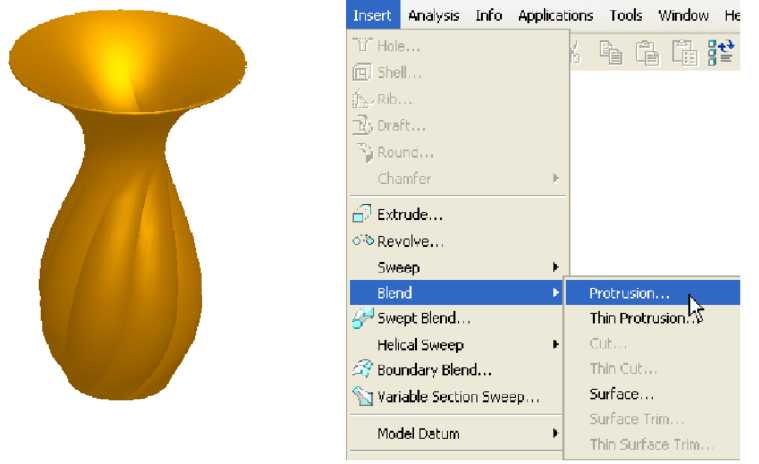Click the Swept Blend icon
Screen dimensions: 759x464
363,318
